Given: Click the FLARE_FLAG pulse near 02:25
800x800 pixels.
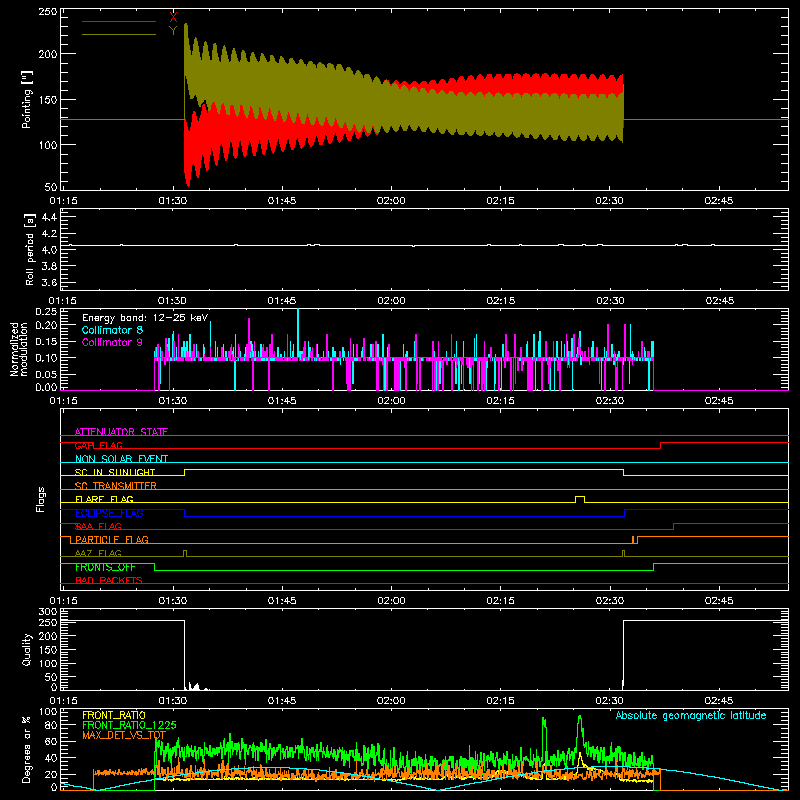Looking at the screenshot, I should (580, 499).
